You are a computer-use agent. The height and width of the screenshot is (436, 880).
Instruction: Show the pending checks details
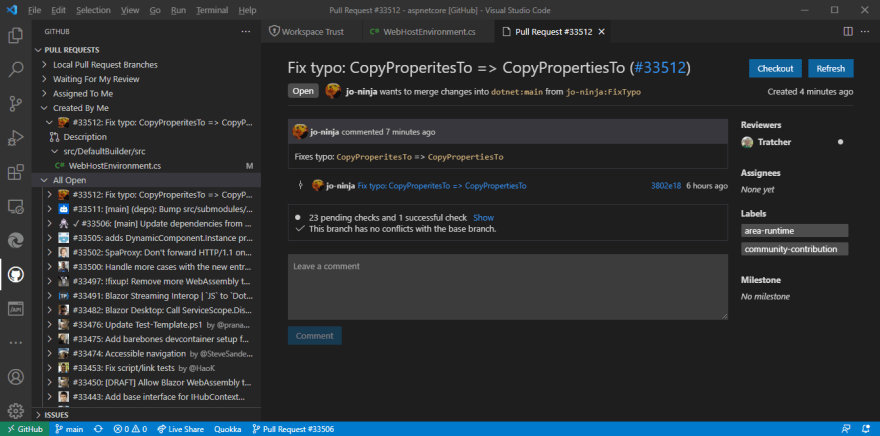click(483, 218)
